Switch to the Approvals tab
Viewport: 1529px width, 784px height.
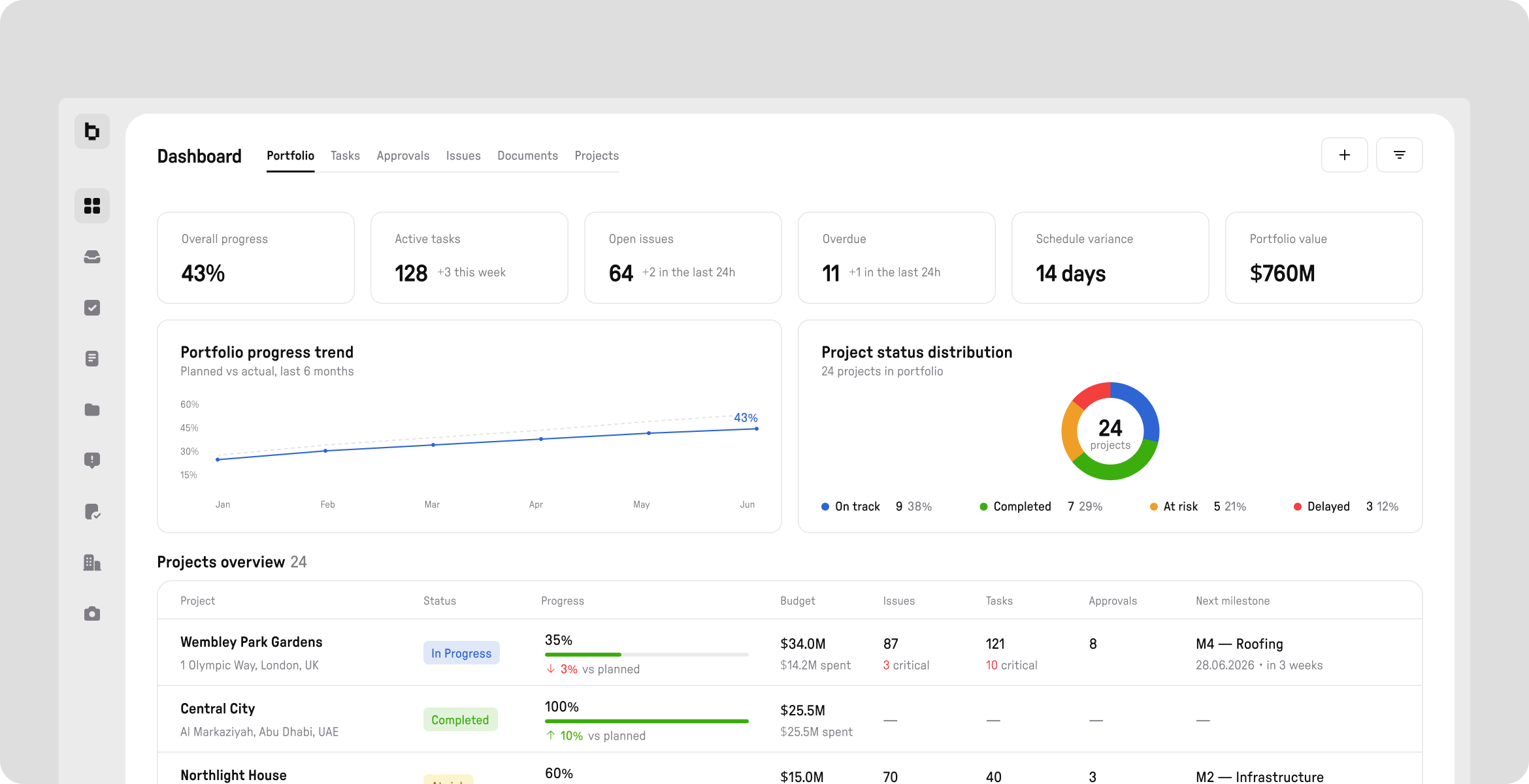(x=403, y=155)
